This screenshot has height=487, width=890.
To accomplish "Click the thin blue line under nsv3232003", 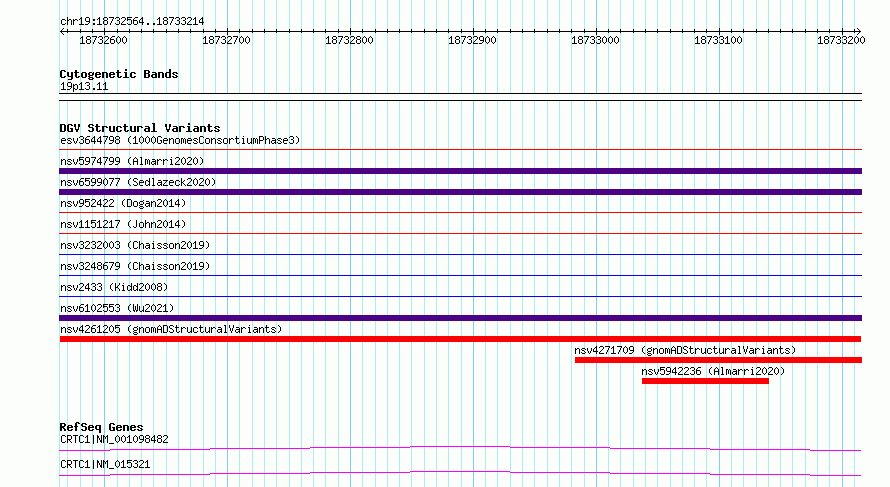I will coord(460,254).
